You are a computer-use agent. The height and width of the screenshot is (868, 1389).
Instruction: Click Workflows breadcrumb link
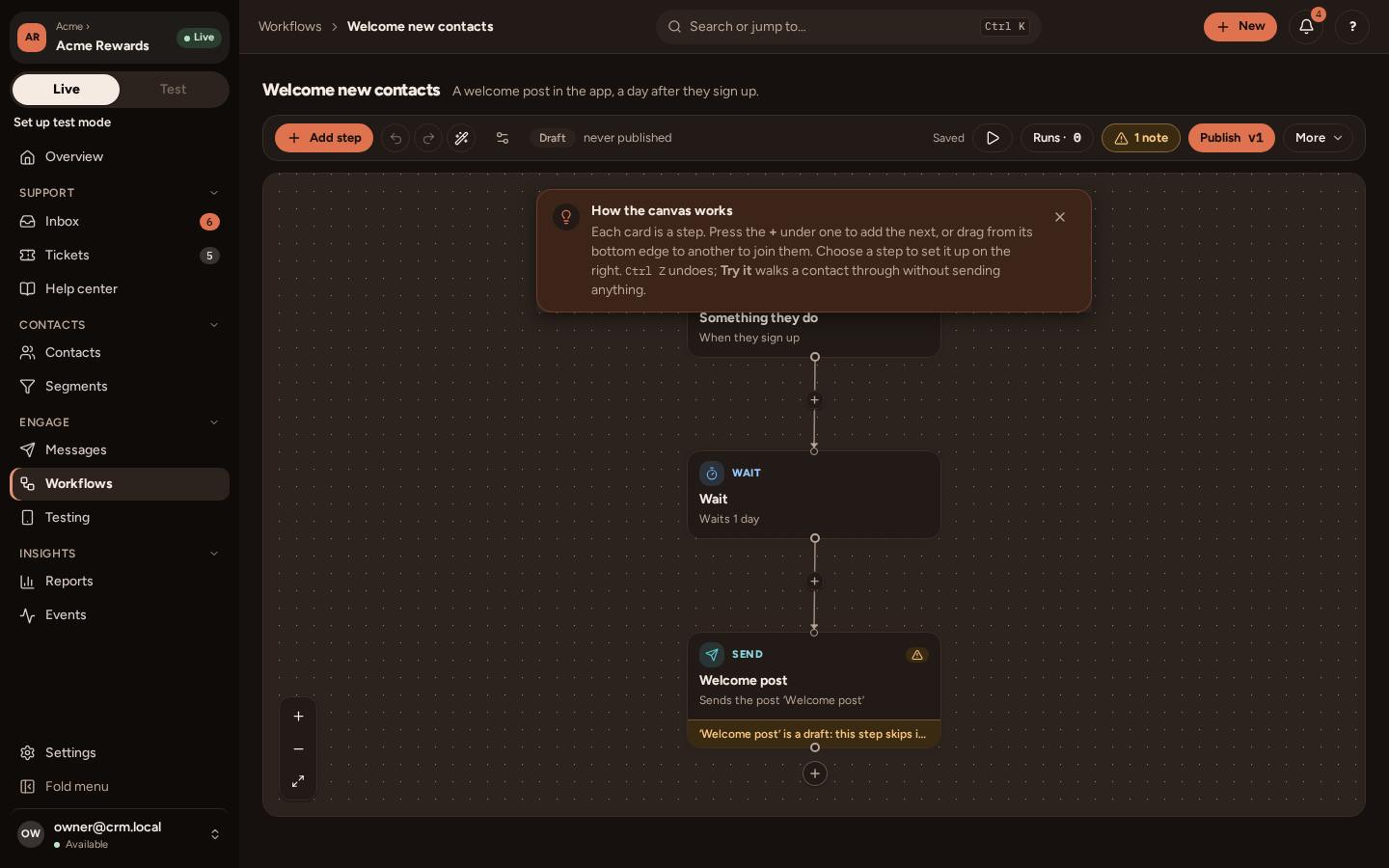coord(290,27)
